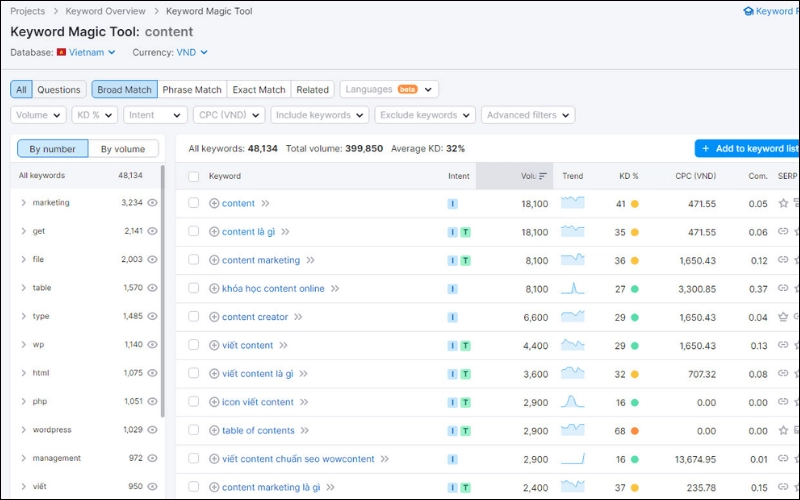Switch to the Questions tab
The image size is (800, 500).
click(59, 89)
